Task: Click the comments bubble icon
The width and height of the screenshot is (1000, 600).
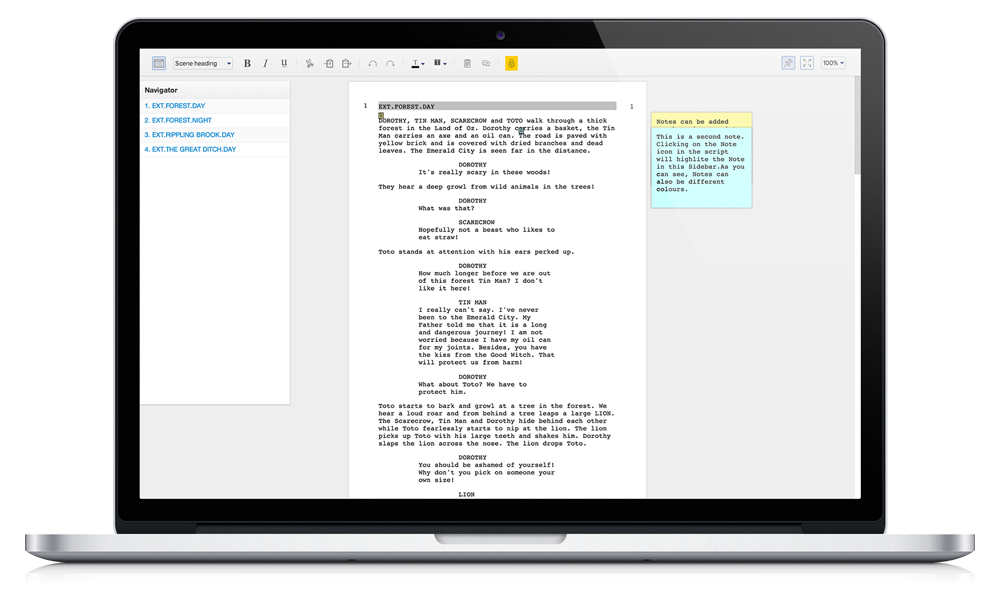Action: pos(486,63)
